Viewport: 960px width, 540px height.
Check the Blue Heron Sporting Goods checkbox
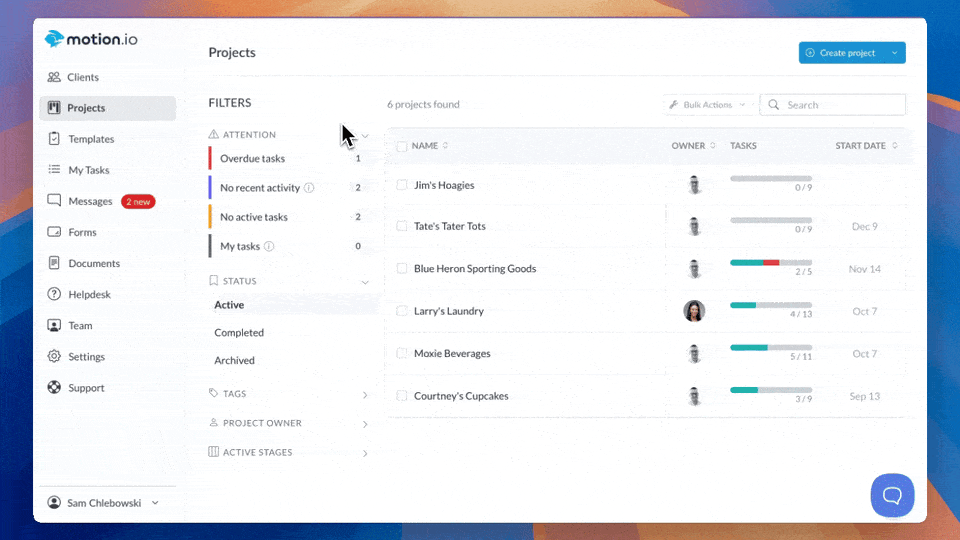(402, 268)
